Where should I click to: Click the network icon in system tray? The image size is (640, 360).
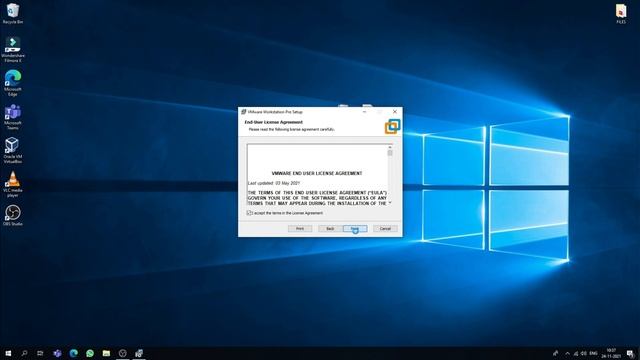[x=576, y=353]
